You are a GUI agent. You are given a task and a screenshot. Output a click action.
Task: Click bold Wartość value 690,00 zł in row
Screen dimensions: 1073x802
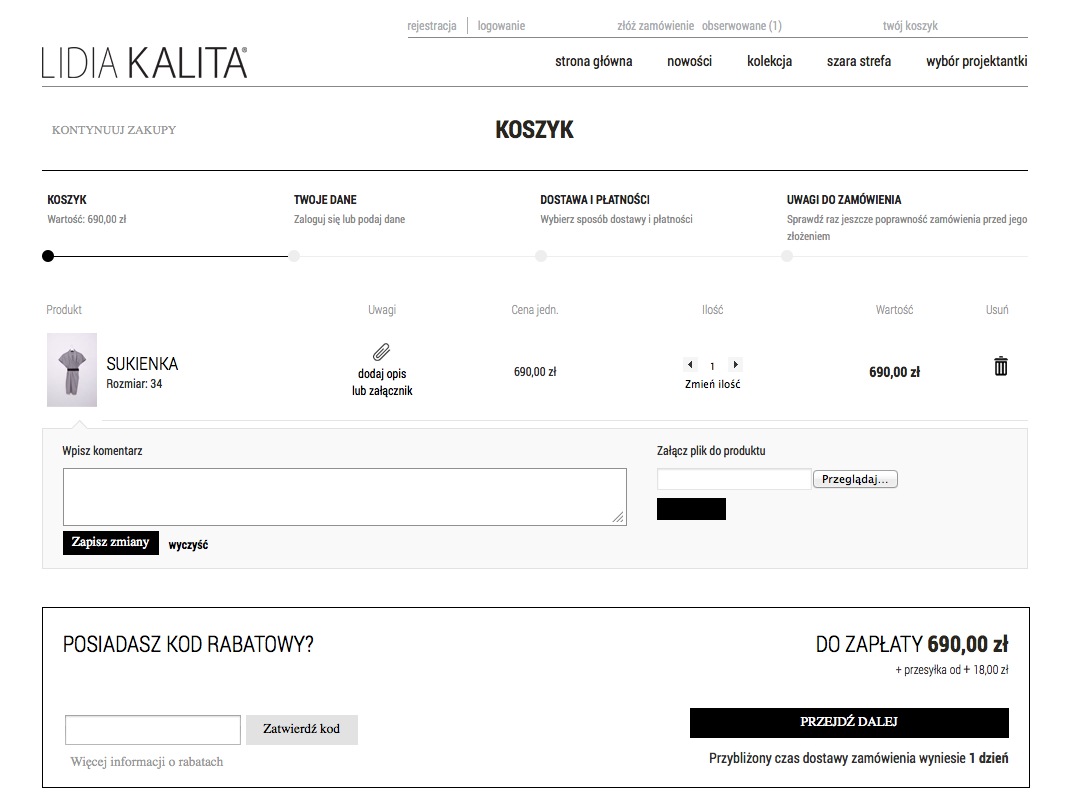pos(894,372)
